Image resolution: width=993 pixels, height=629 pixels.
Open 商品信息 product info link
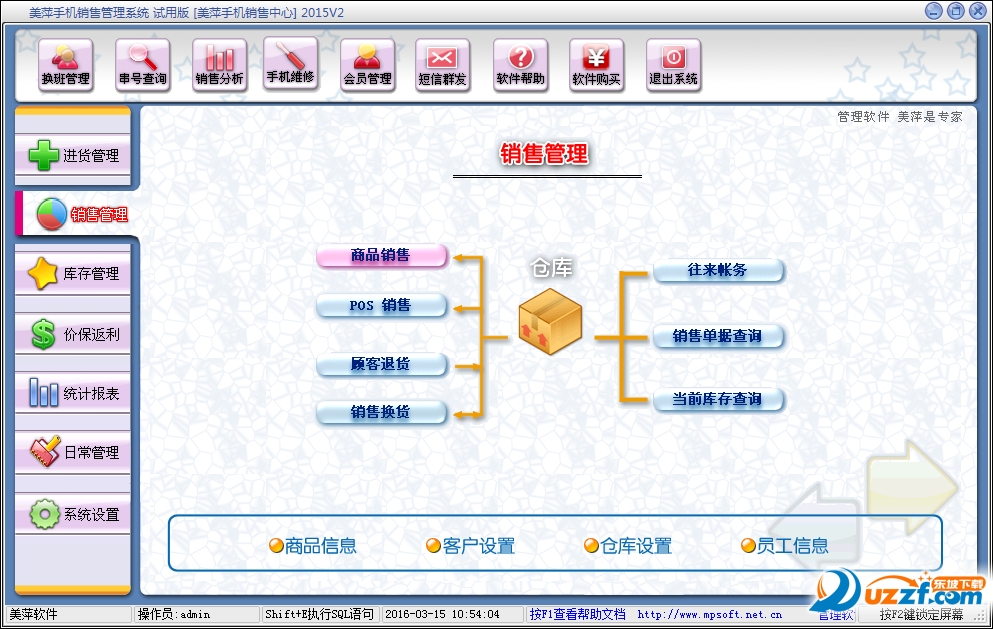(313, 545)
